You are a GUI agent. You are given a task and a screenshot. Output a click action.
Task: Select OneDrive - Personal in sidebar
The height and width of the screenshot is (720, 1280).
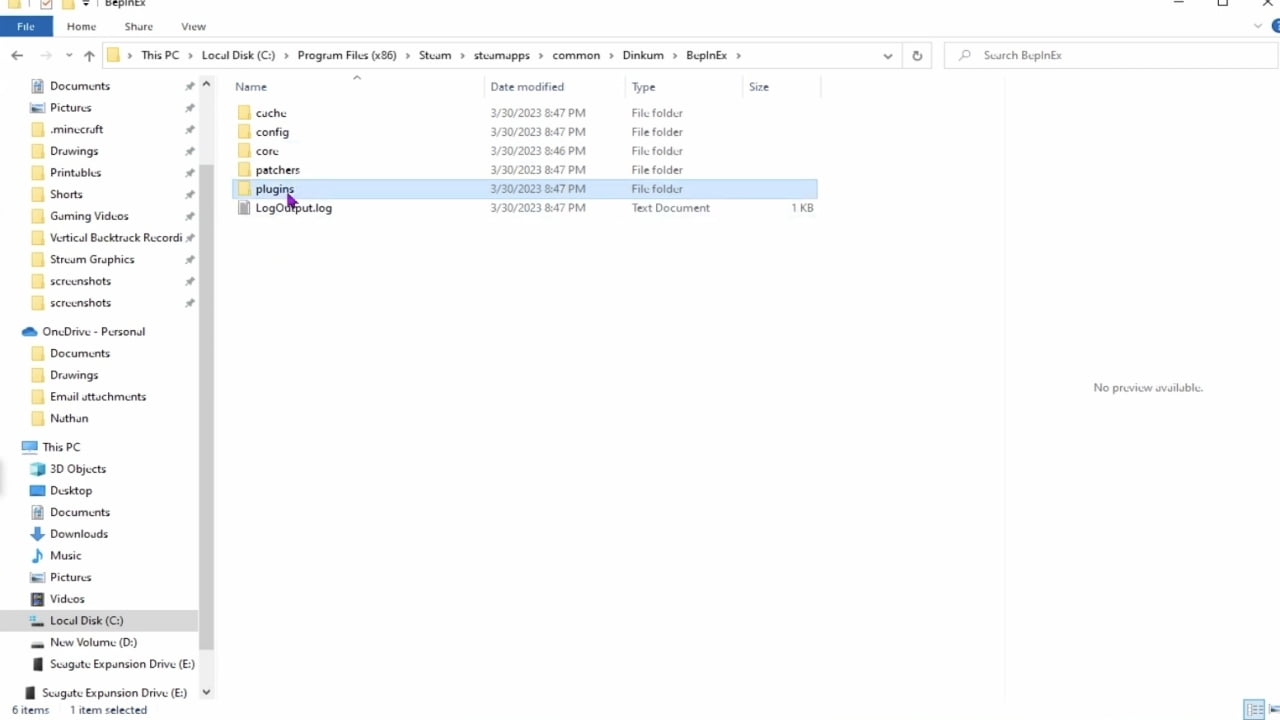[x=93, y=332]
